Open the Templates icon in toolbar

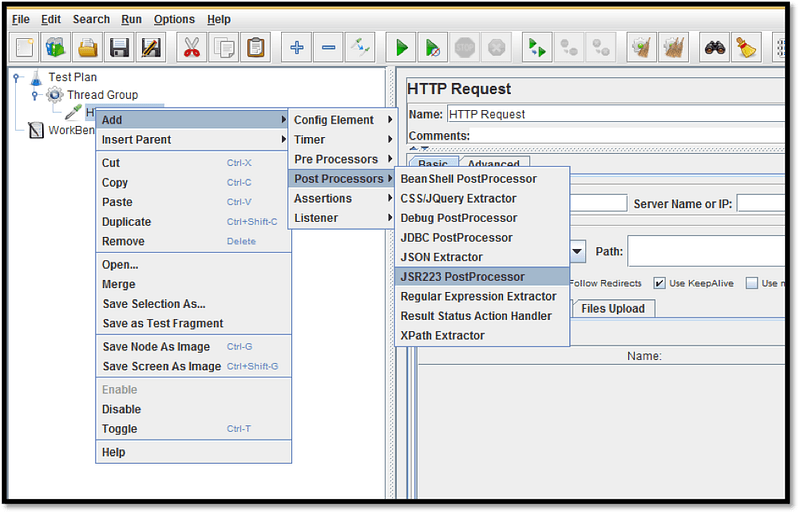click(x=55, y=46)
